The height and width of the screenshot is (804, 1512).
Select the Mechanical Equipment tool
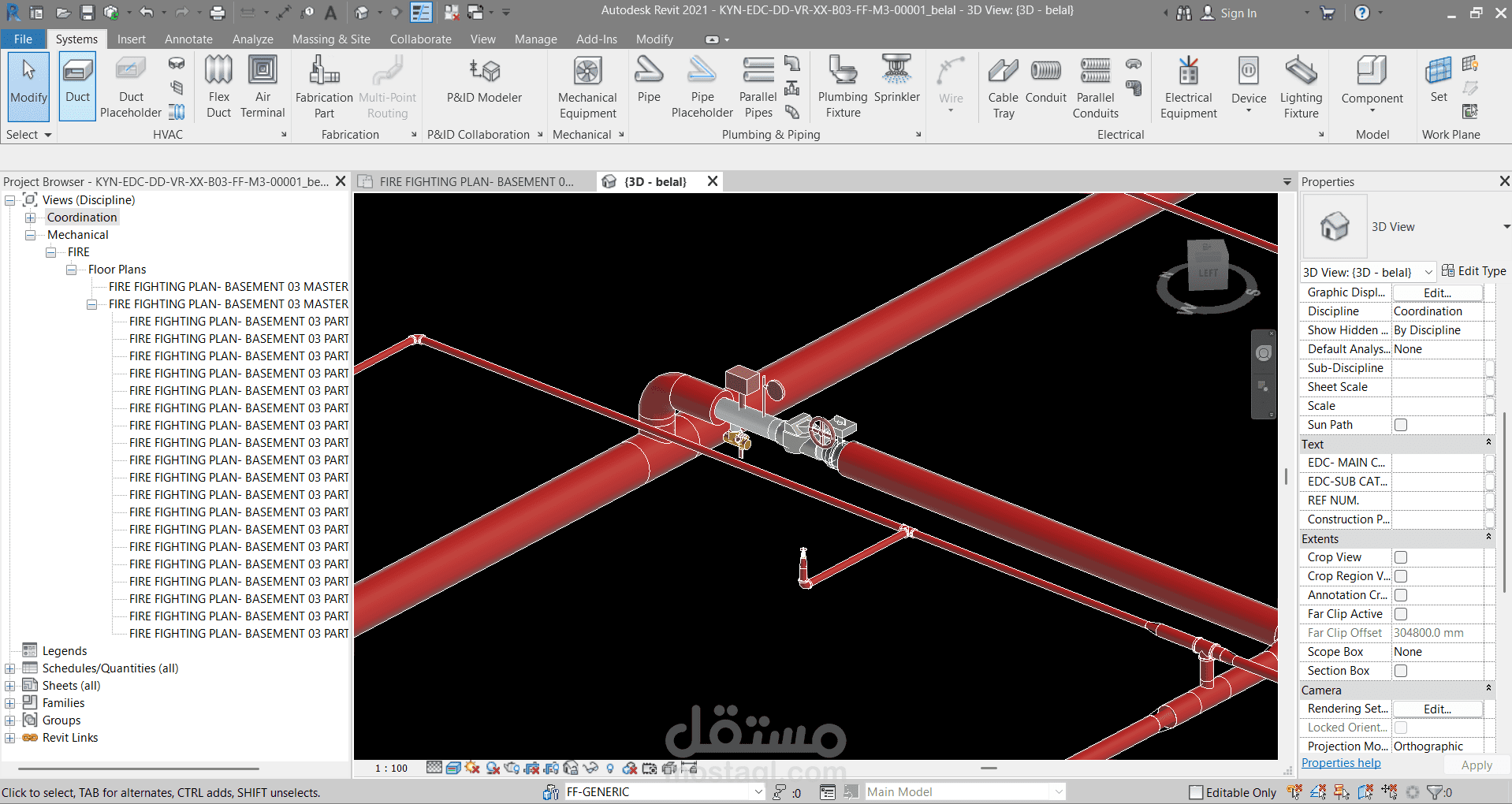(x=587, y=86)
